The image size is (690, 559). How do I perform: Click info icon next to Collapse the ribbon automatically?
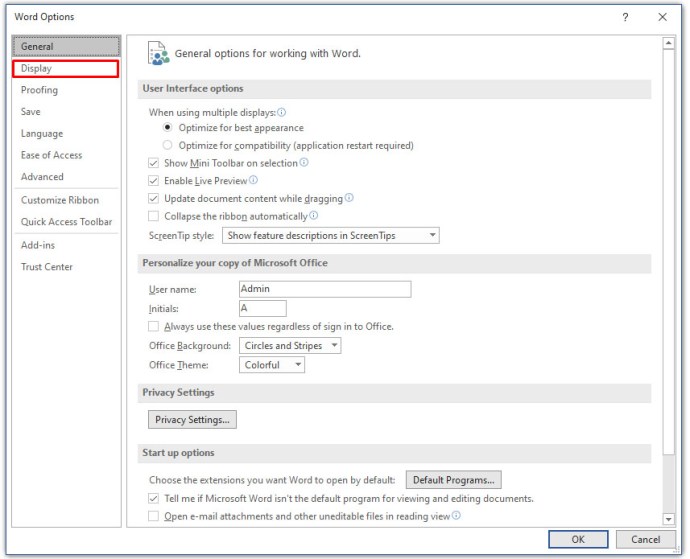(x=313, y=215)
